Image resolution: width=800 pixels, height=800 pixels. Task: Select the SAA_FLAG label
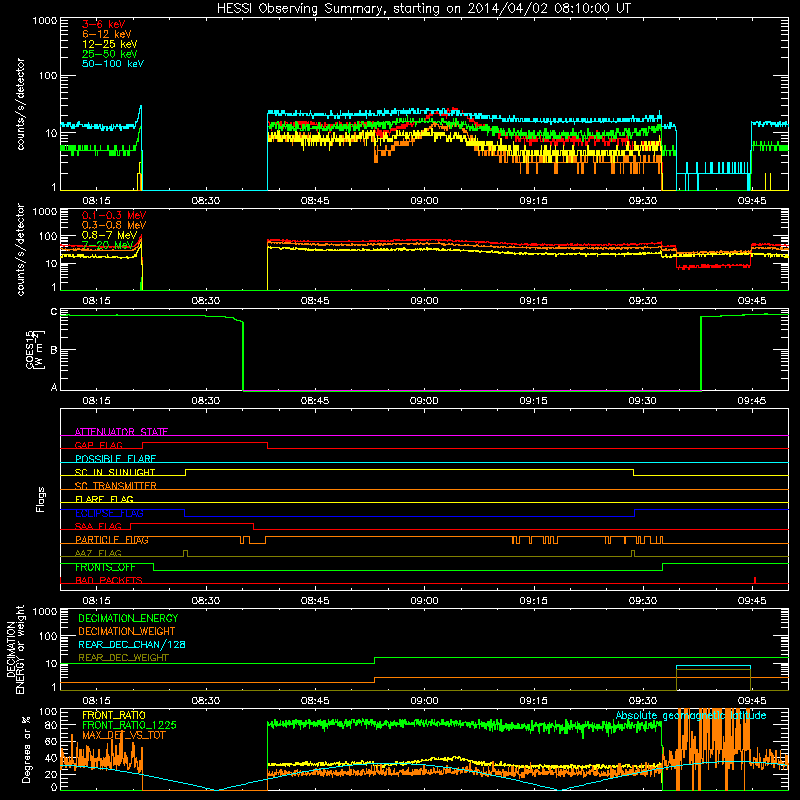click(x=98, y=526)
